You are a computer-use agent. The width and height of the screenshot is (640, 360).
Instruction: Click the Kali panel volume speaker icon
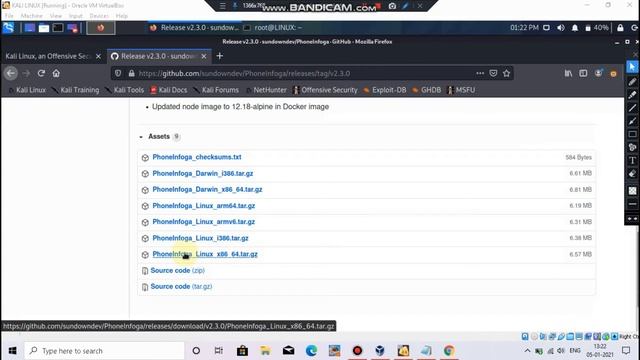(x=561, y=28)
